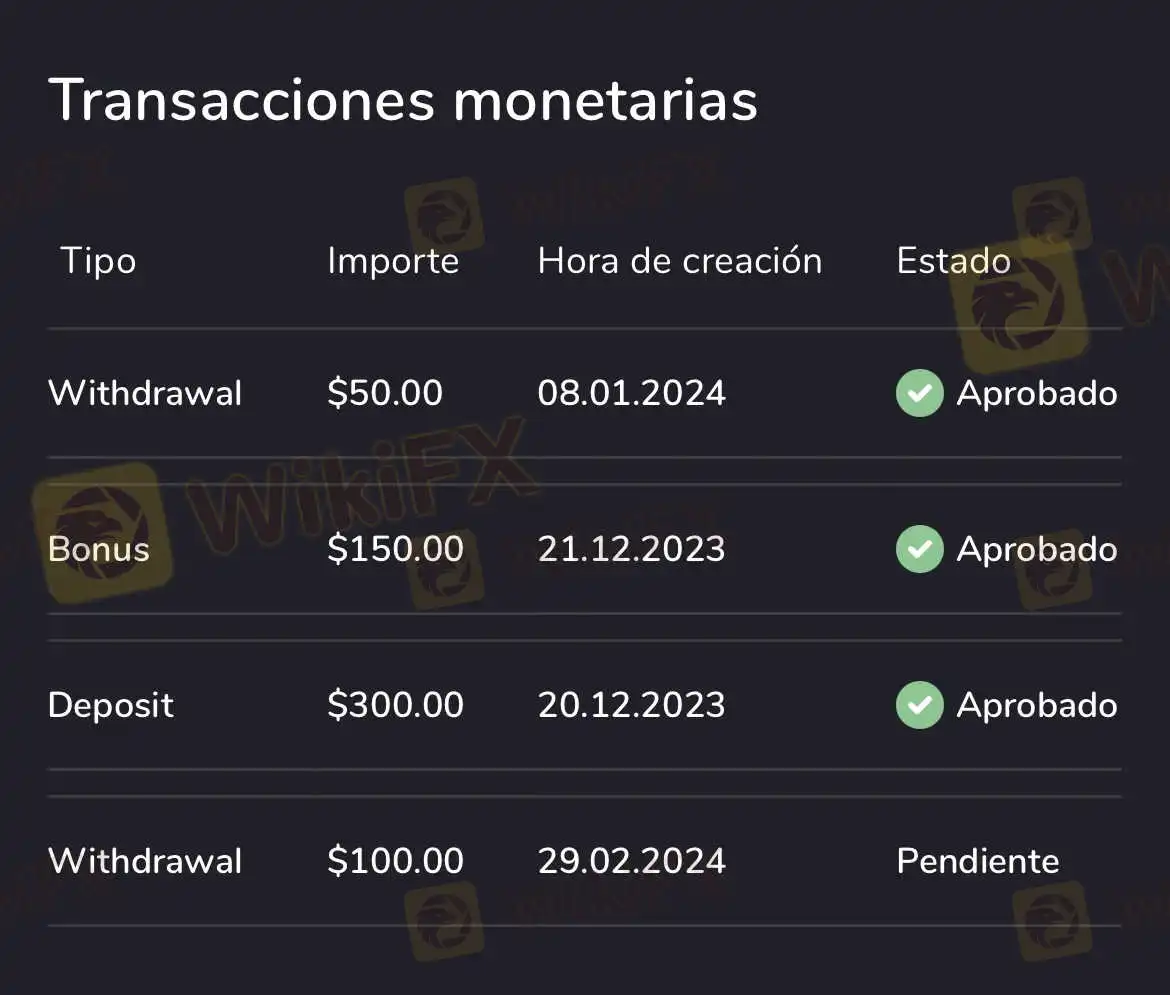Click the green checkmark on the Deposit row
Viewport: 1170px width, 995px height.
(x=919, y=705)
